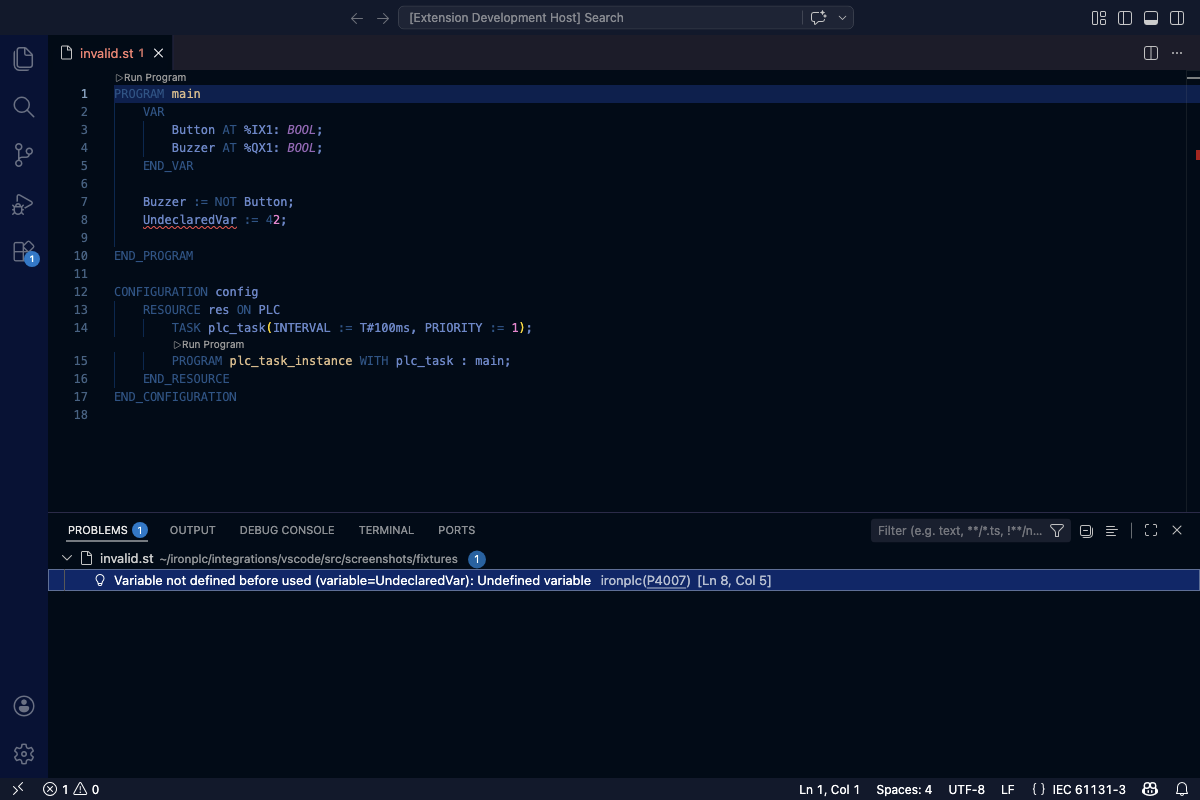Click LF end of line selector

pyautogui.click(x=1008, y=789)
